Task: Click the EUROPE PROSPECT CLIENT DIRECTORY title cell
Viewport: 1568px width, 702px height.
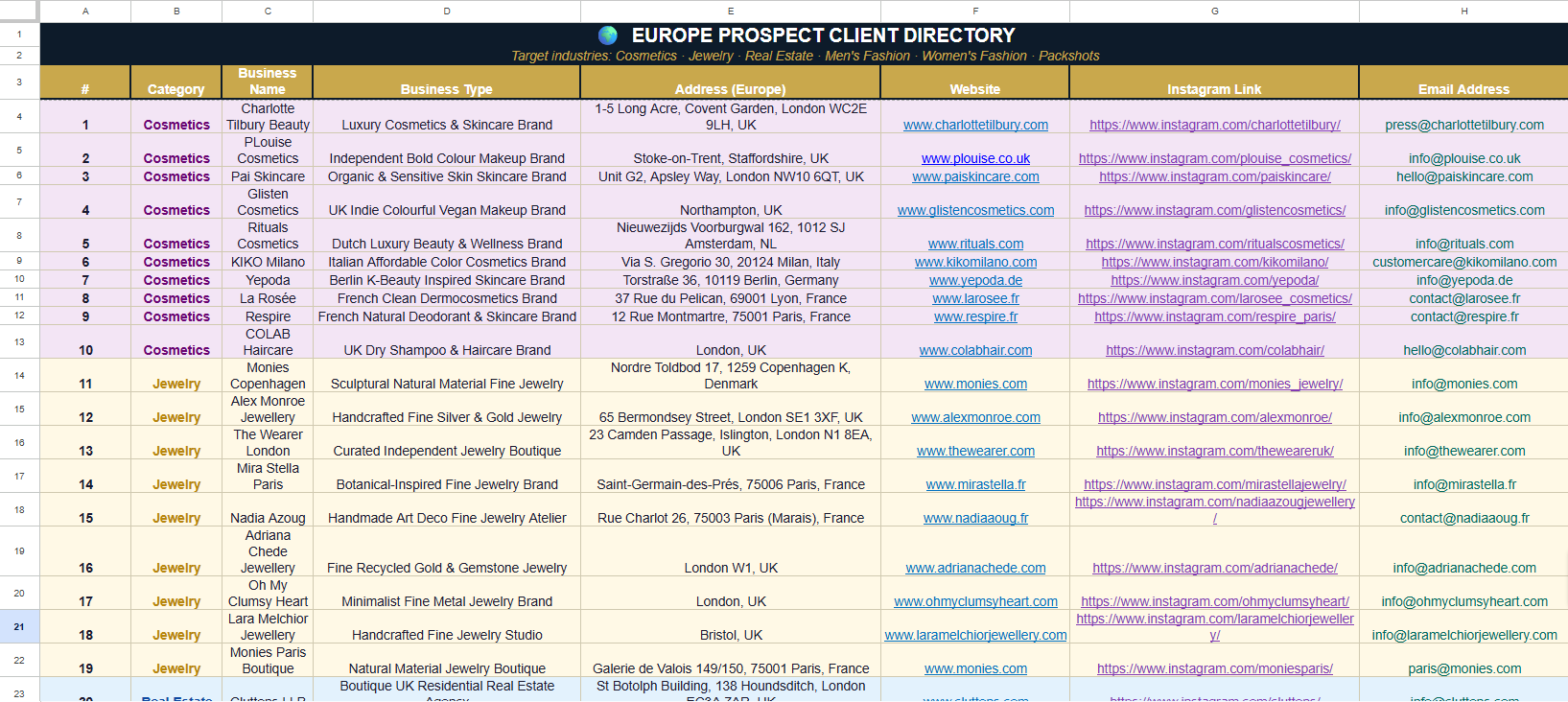Action: 804,35
